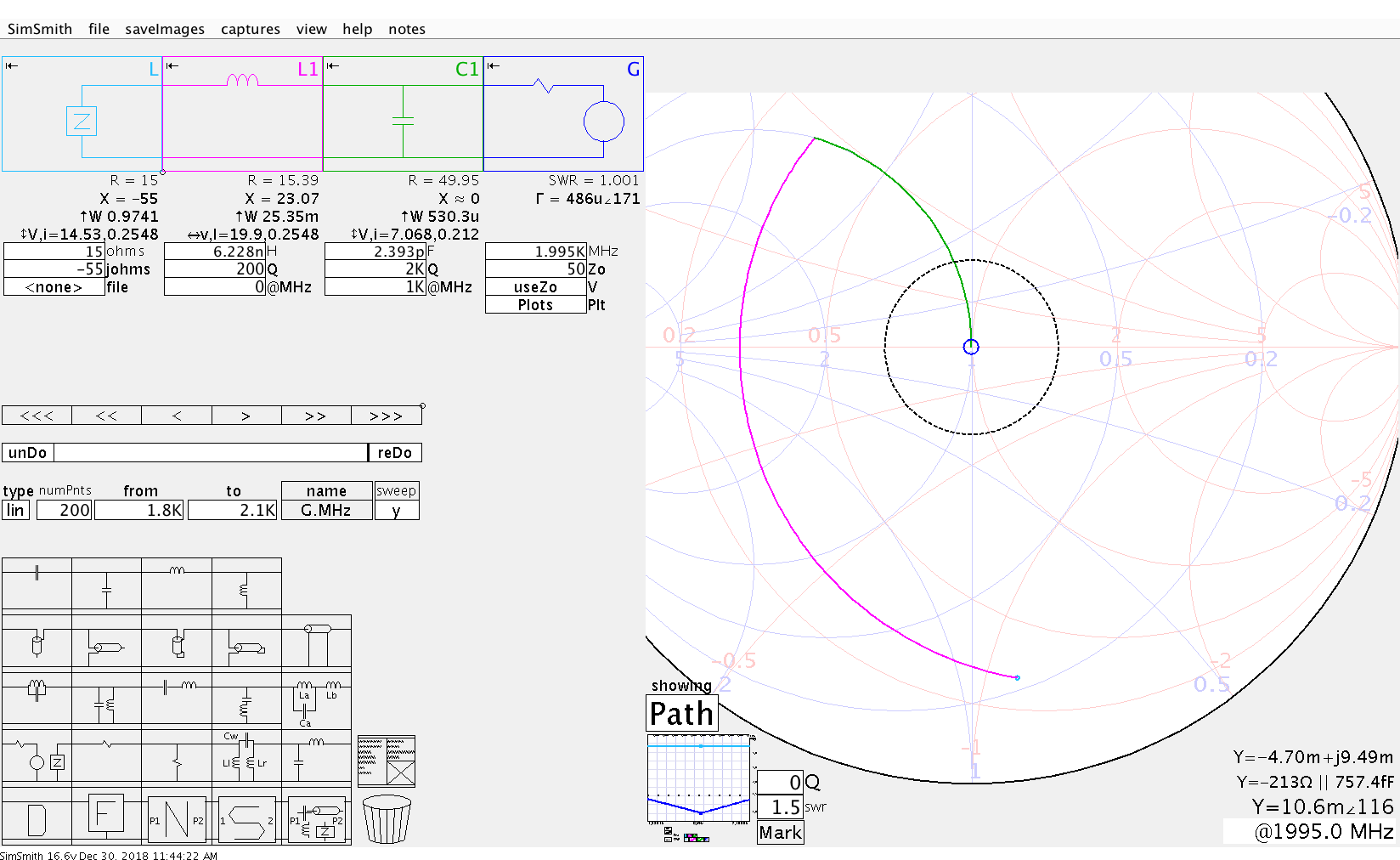Select the L load block in circuit

(82, 114)
